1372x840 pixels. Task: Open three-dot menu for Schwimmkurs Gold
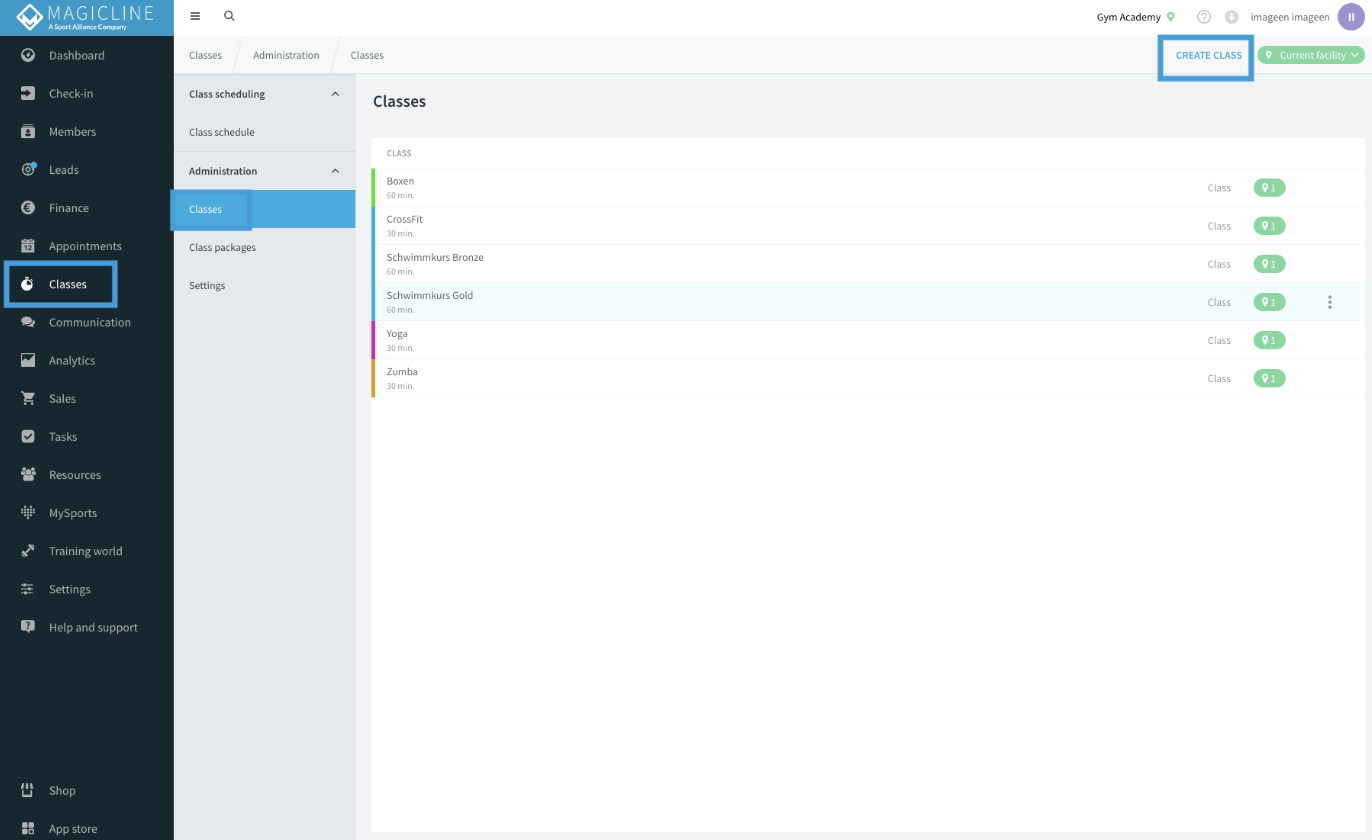tap(1329, 302)
